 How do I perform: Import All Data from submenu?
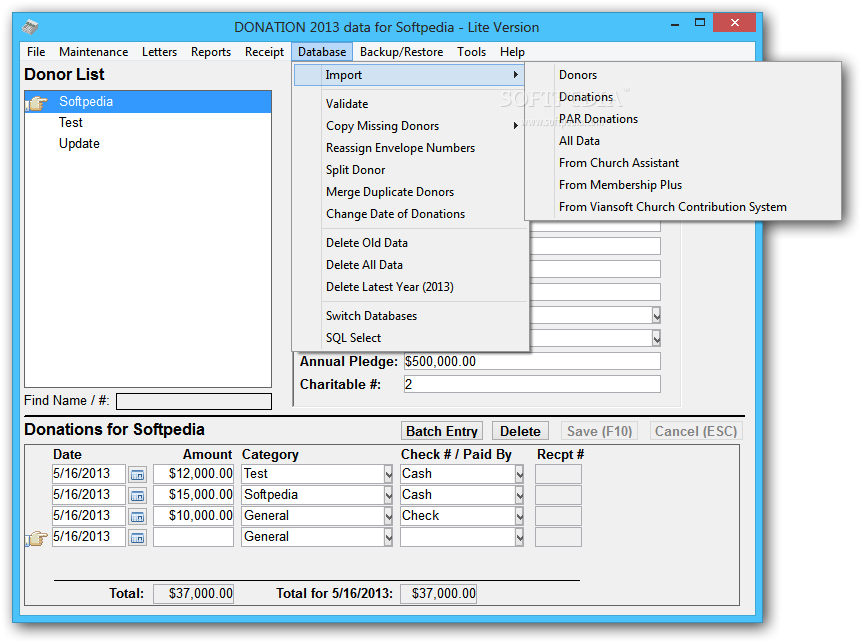pyautogui.click(x=683, y=141)
